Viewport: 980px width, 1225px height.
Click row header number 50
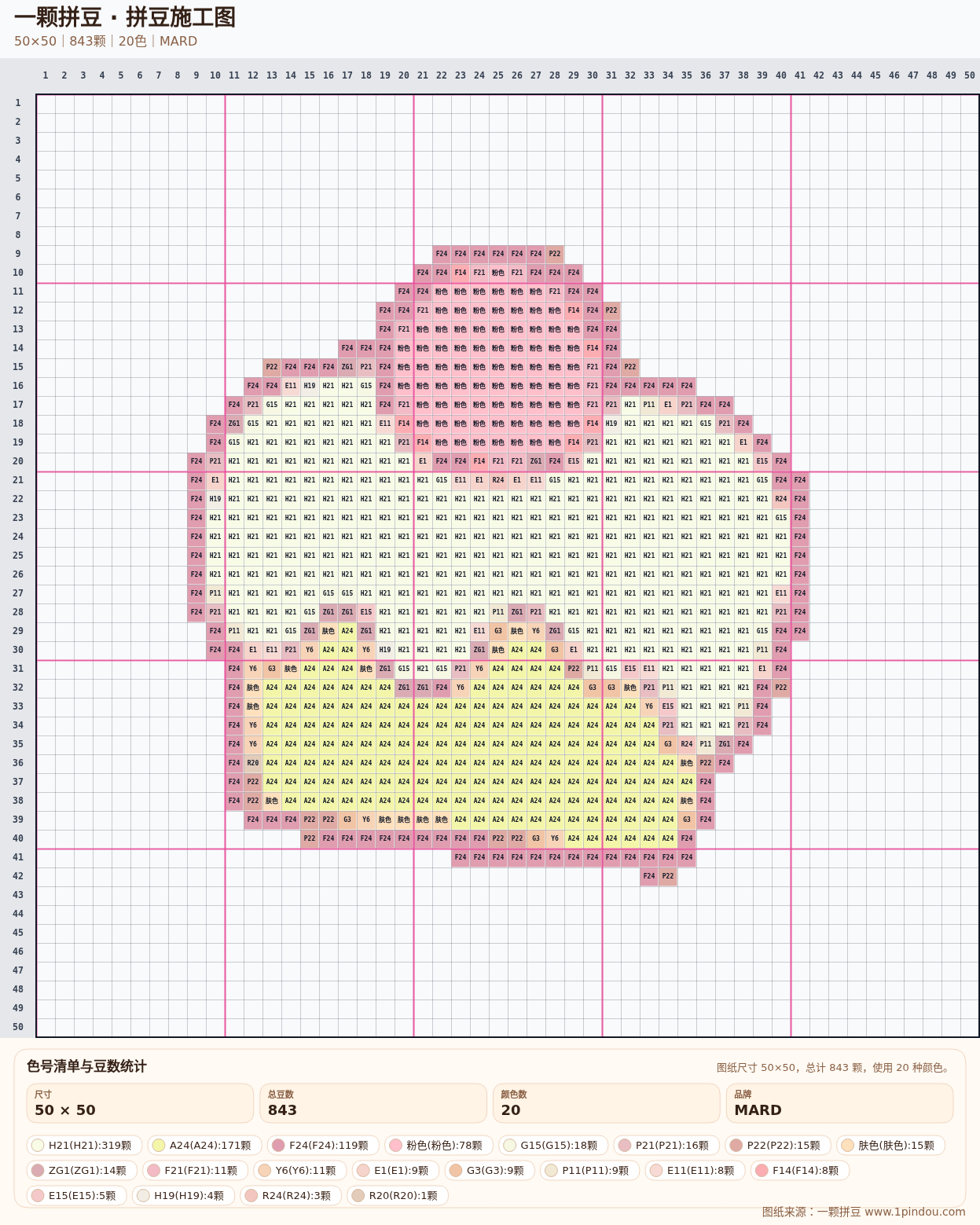[18, 1027]
